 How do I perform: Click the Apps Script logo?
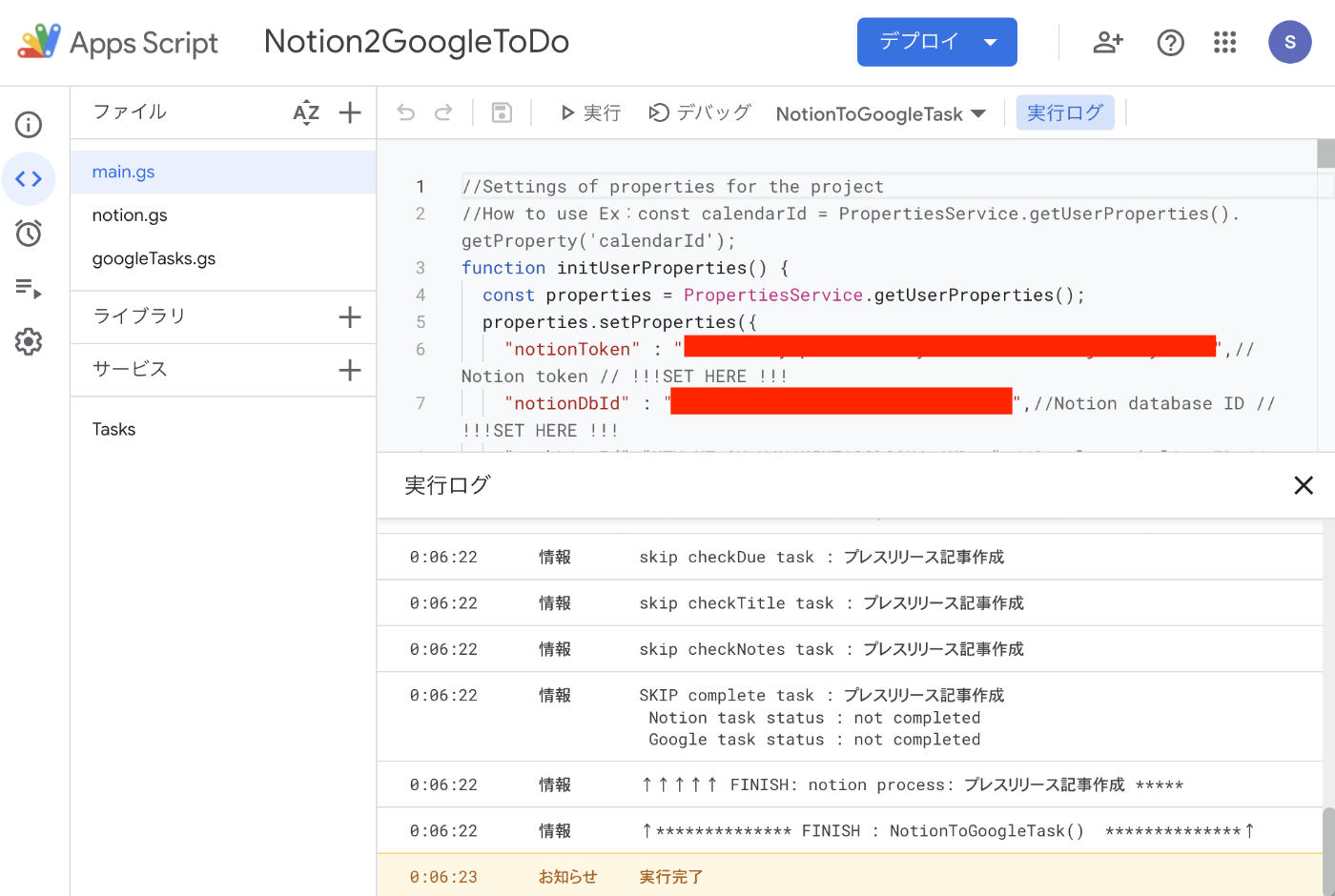tap(117, 42)
